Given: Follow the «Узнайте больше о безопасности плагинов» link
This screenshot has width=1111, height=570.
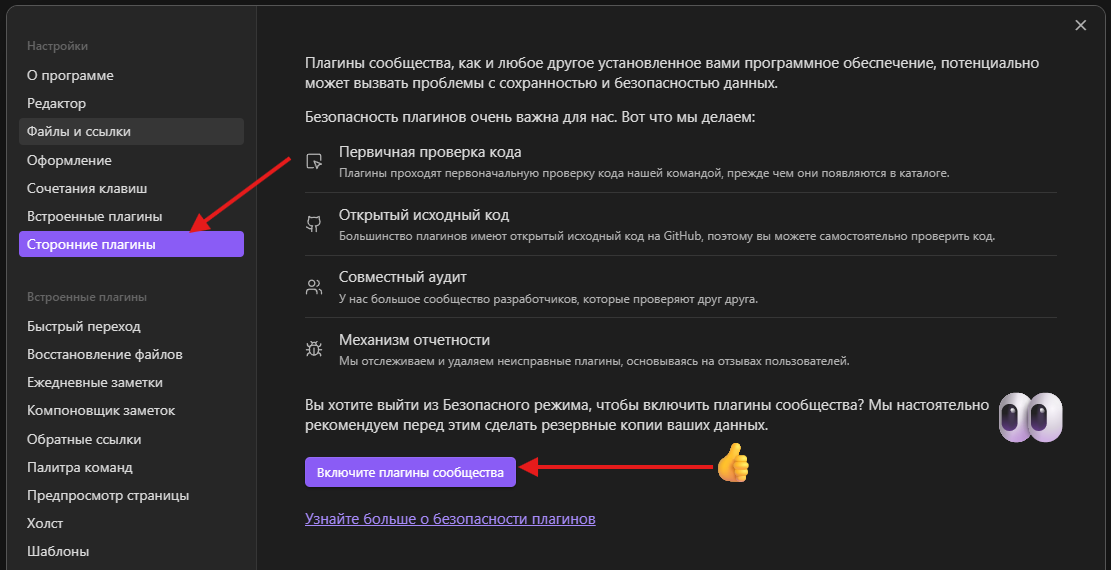Looking at the screenshot, I should (450, 519).
